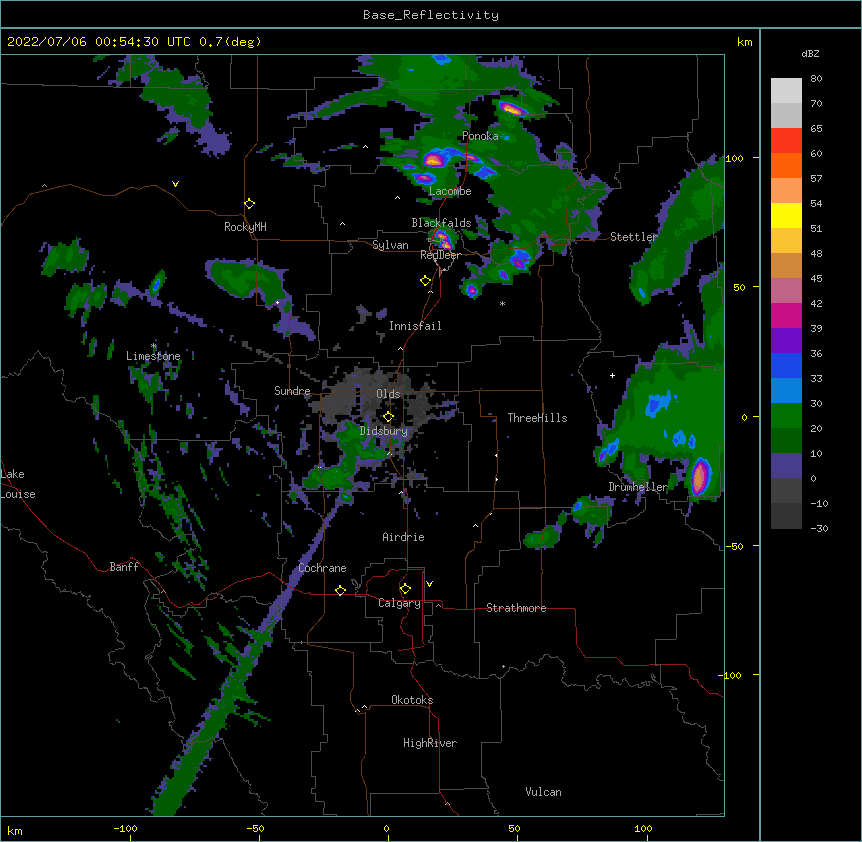Select the Vulcan label
862x842 pixels.
click(x=543, y=792)
